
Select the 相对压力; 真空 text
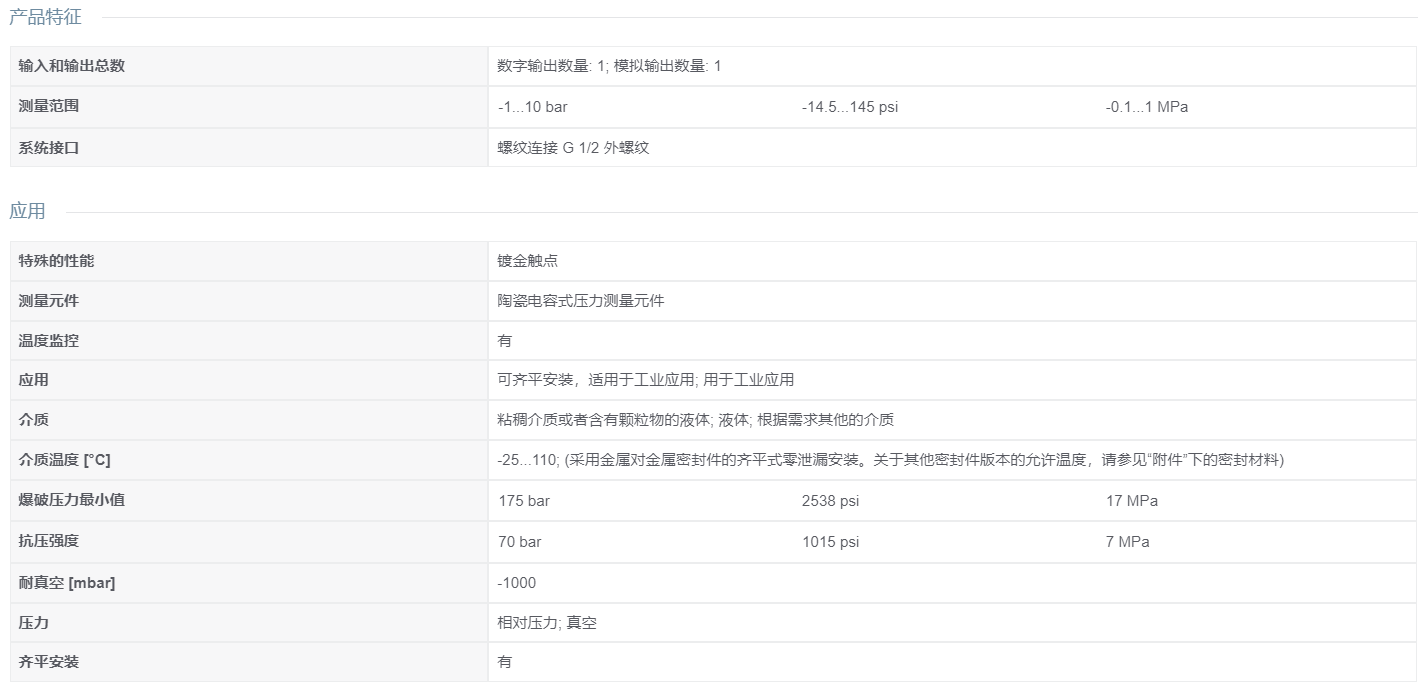coord(547,623)
